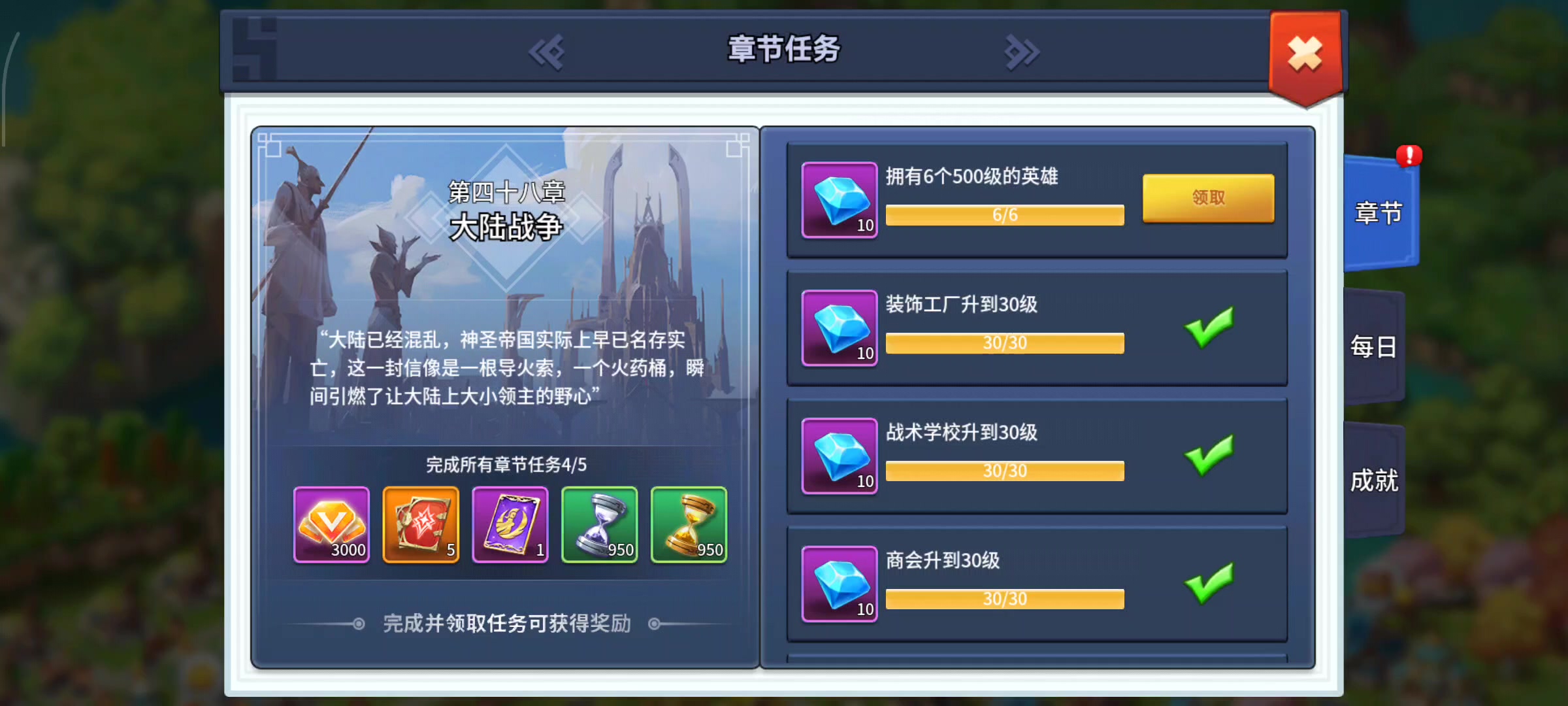Viewport: 1568px width, 706px height.
Task: Click the green checkmark for 商会升到30级
Action: point(1209,582)
